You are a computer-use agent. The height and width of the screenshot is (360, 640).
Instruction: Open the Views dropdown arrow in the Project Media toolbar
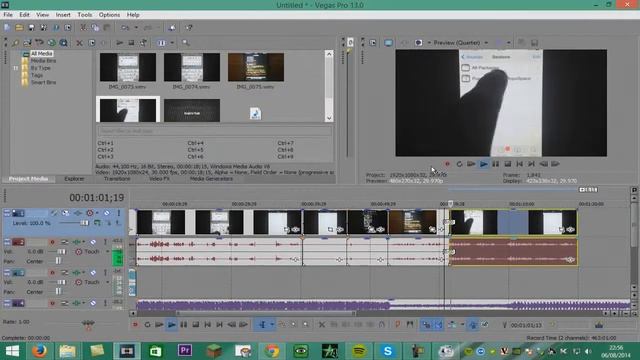click(172, 42)
